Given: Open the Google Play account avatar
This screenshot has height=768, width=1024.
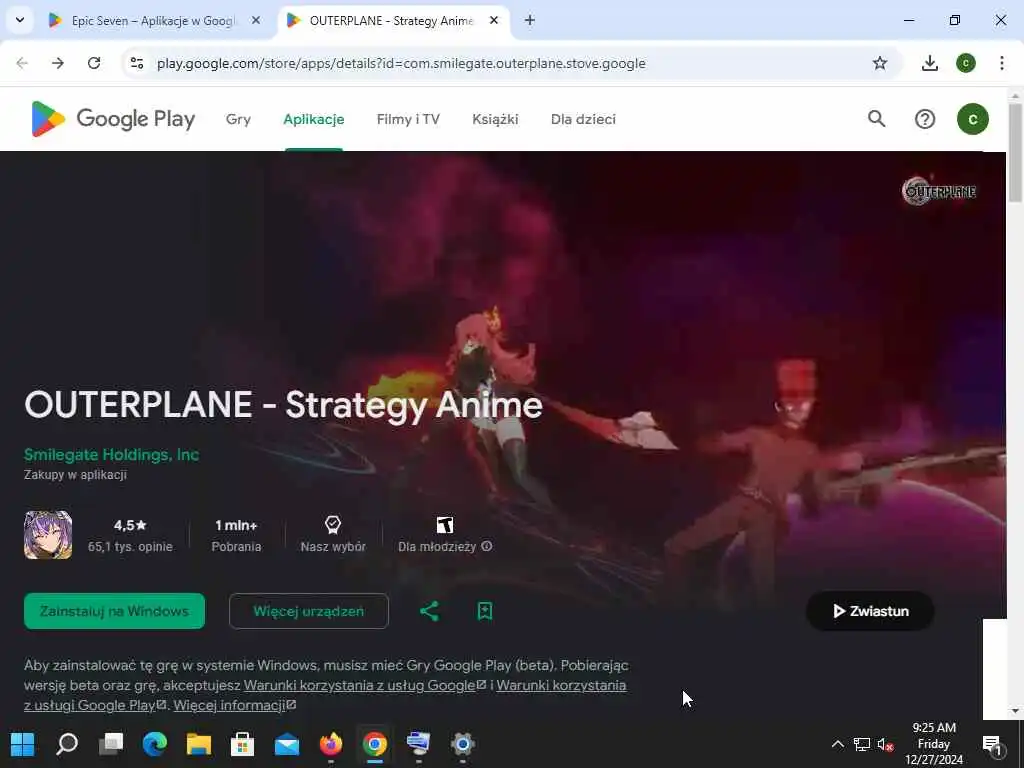Looking at the screenshot, I should pos(972,119).
